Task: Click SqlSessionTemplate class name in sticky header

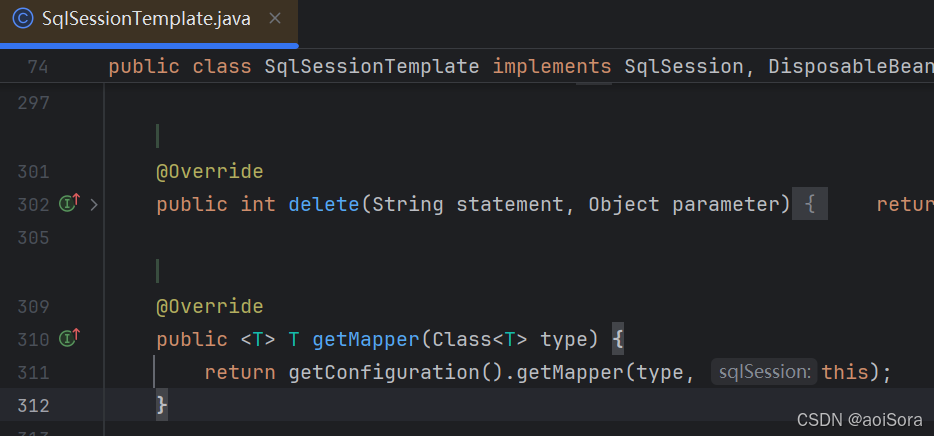Action: point(372,67)
